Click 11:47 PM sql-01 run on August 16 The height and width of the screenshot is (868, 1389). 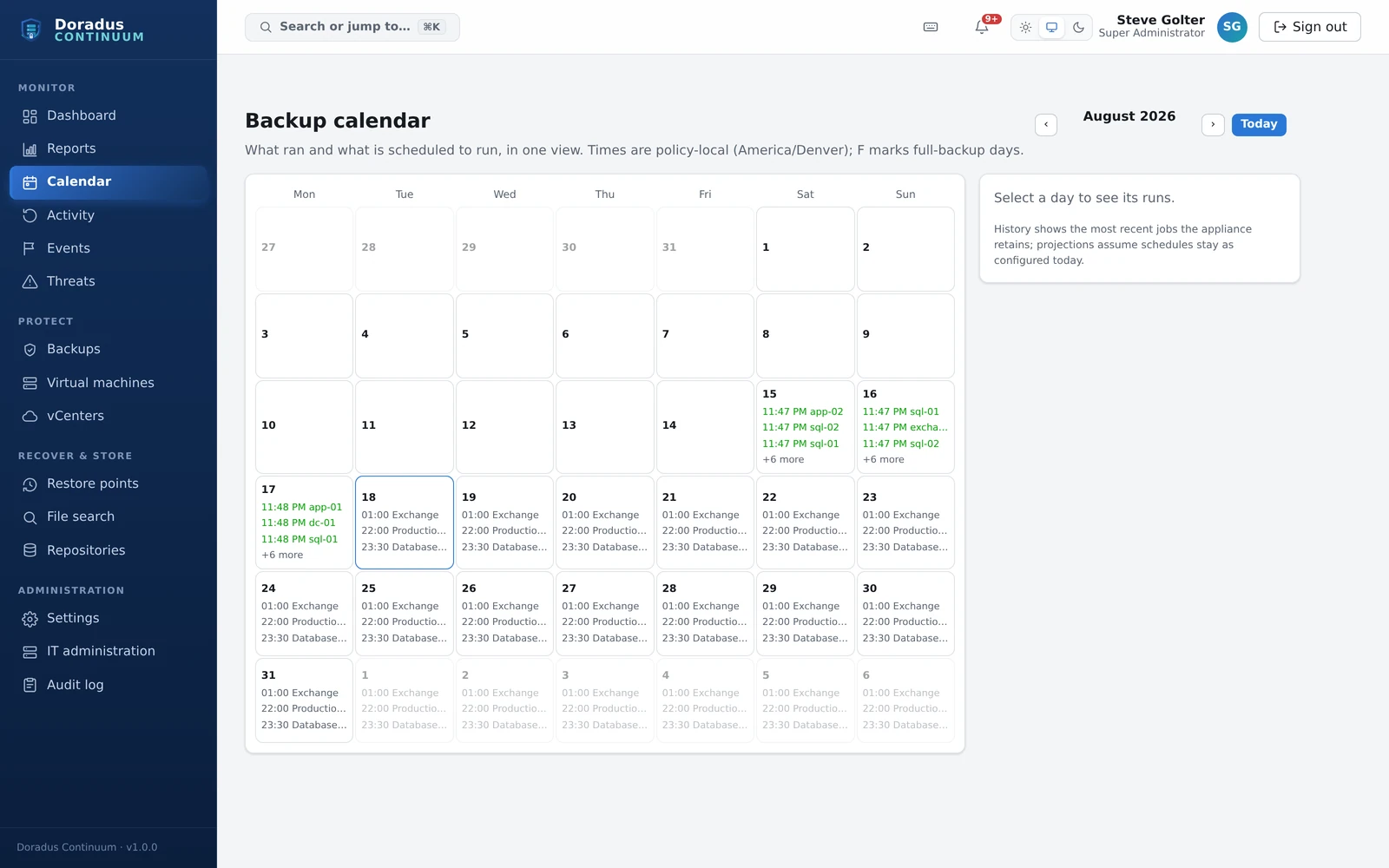[901, 412]
